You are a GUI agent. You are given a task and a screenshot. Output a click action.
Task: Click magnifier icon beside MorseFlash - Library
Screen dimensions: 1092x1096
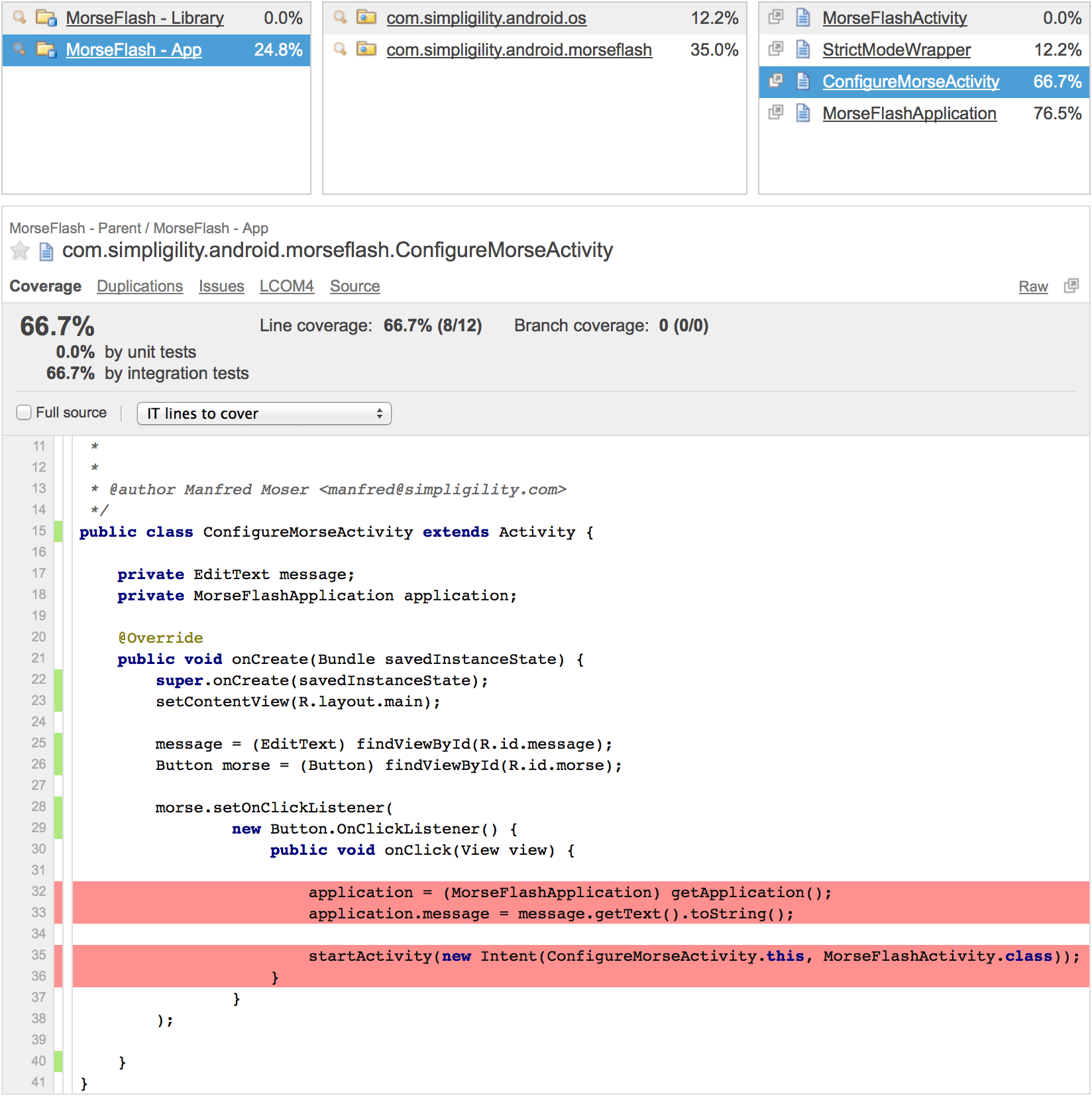19,17
